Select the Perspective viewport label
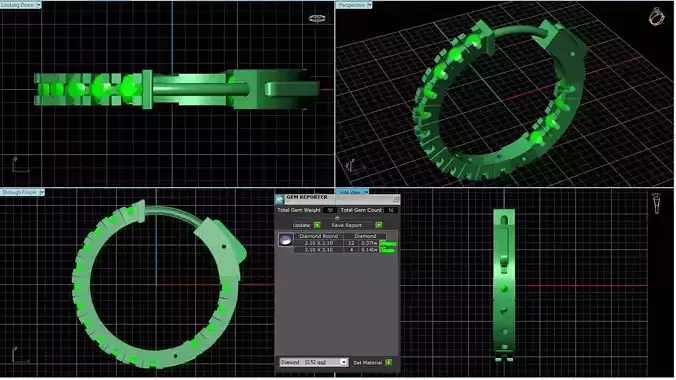This screenshot has height=380, width=676. click(351, 5)
